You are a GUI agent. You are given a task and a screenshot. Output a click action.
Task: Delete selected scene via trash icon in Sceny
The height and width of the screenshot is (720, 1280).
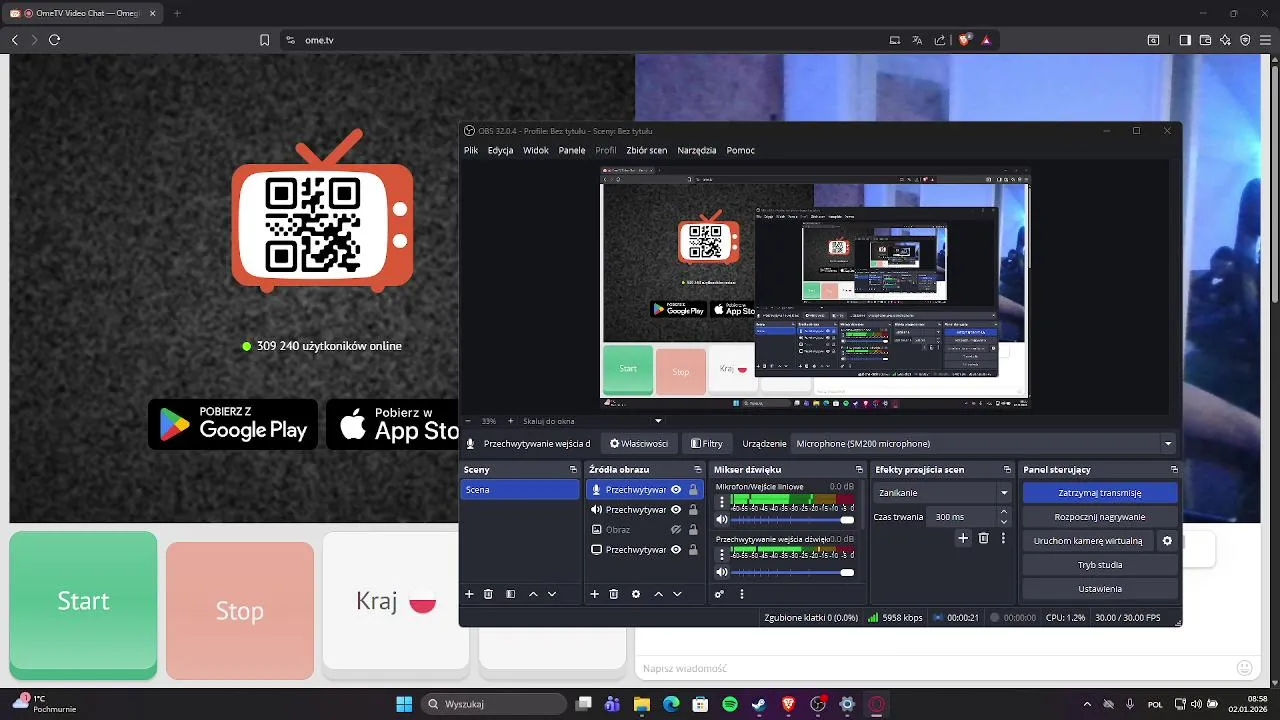point(488,594)
